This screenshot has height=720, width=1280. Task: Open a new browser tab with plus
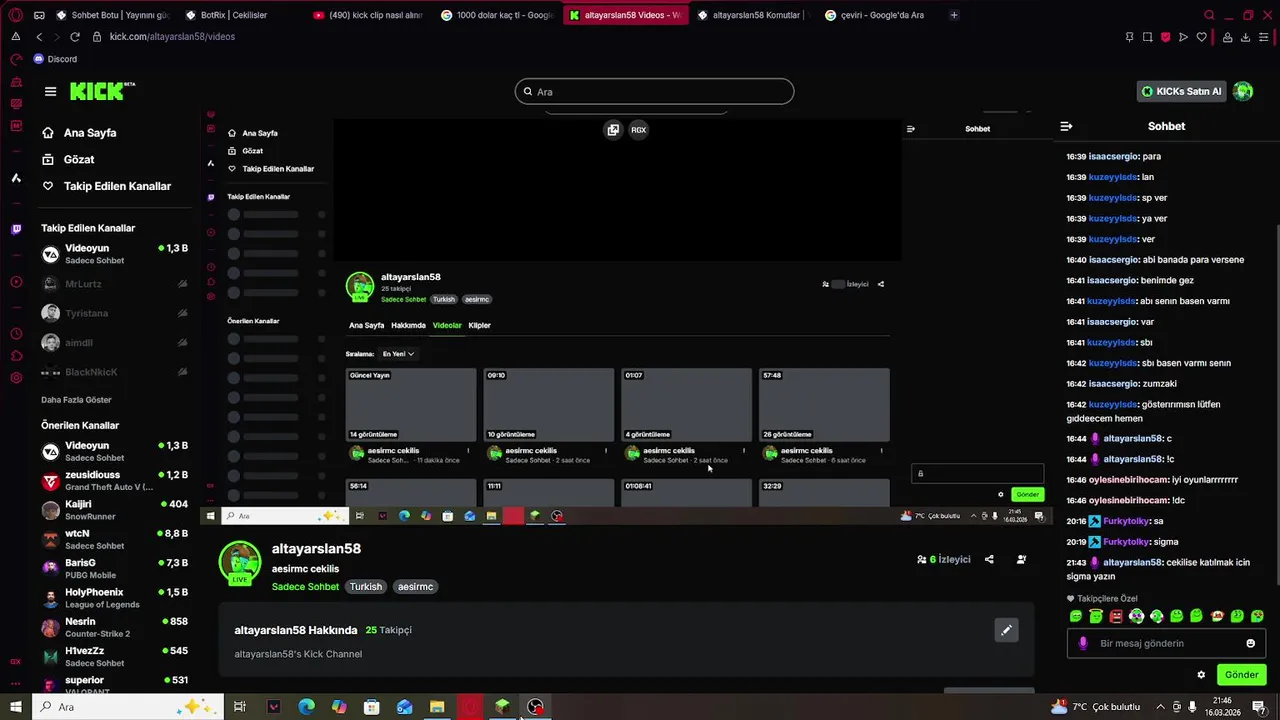954,15
